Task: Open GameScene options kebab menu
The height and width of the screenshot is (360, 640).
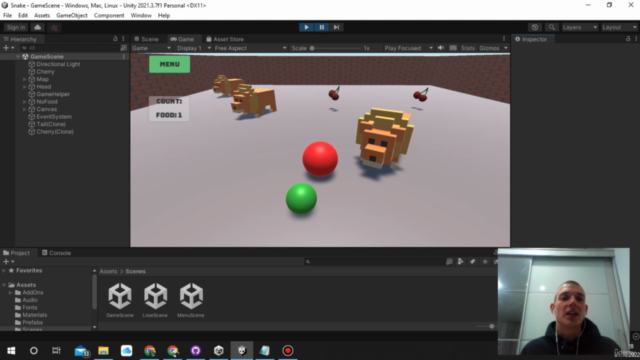Action: pyautogui.click(x=124, y=57)
